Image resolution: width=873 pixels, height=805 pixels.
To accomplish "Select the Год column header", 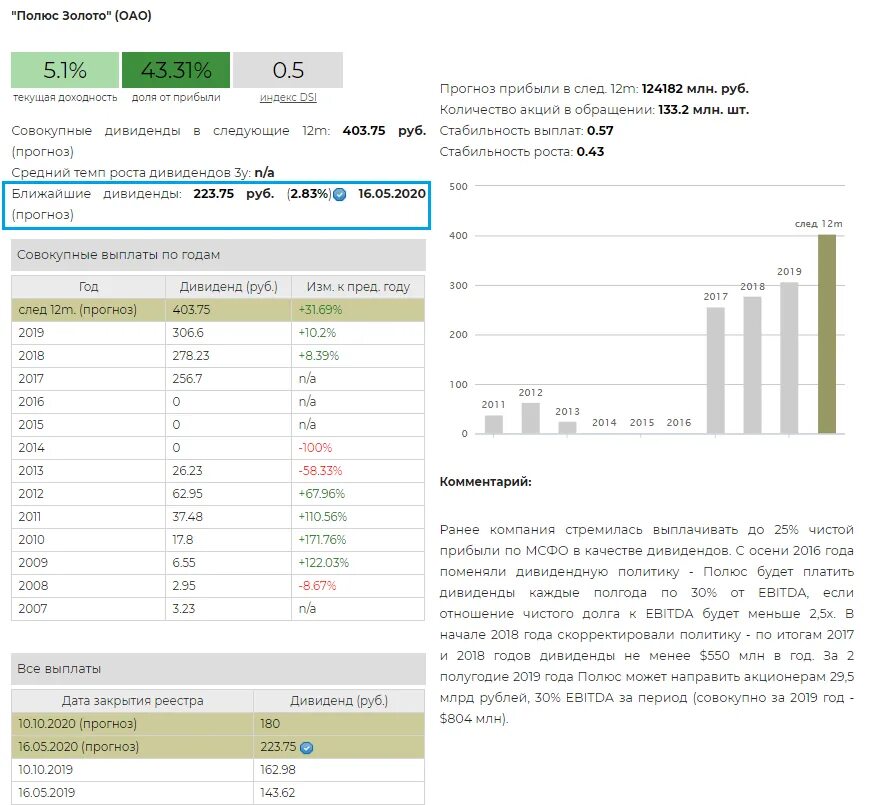I will tap(89, 287).
